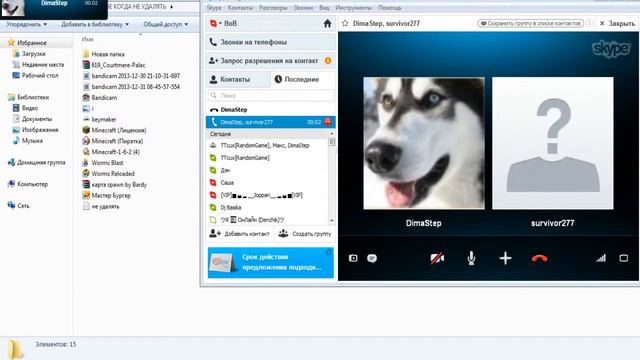Favorite conversation with star icon
640x360 pixels.
(x=345, y=24)
